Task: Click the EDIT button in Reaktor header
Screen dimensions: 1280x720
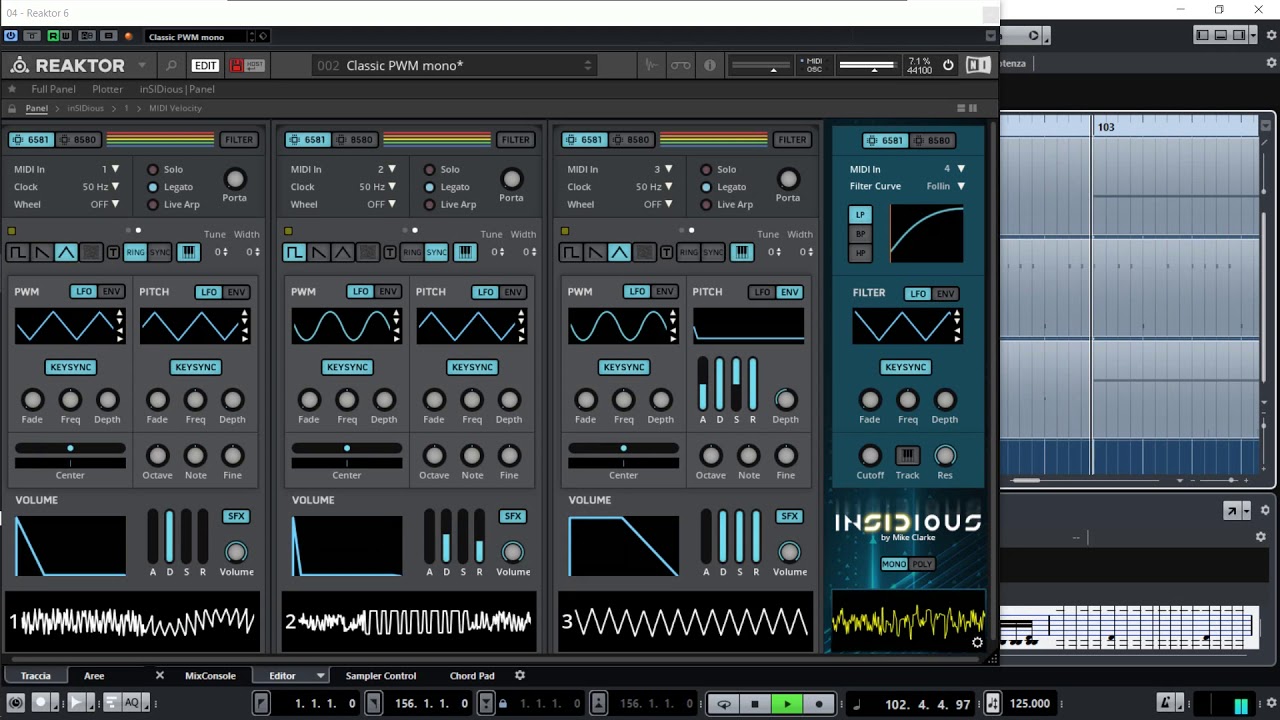Action: pyautogui.click(x=205, y=66)
